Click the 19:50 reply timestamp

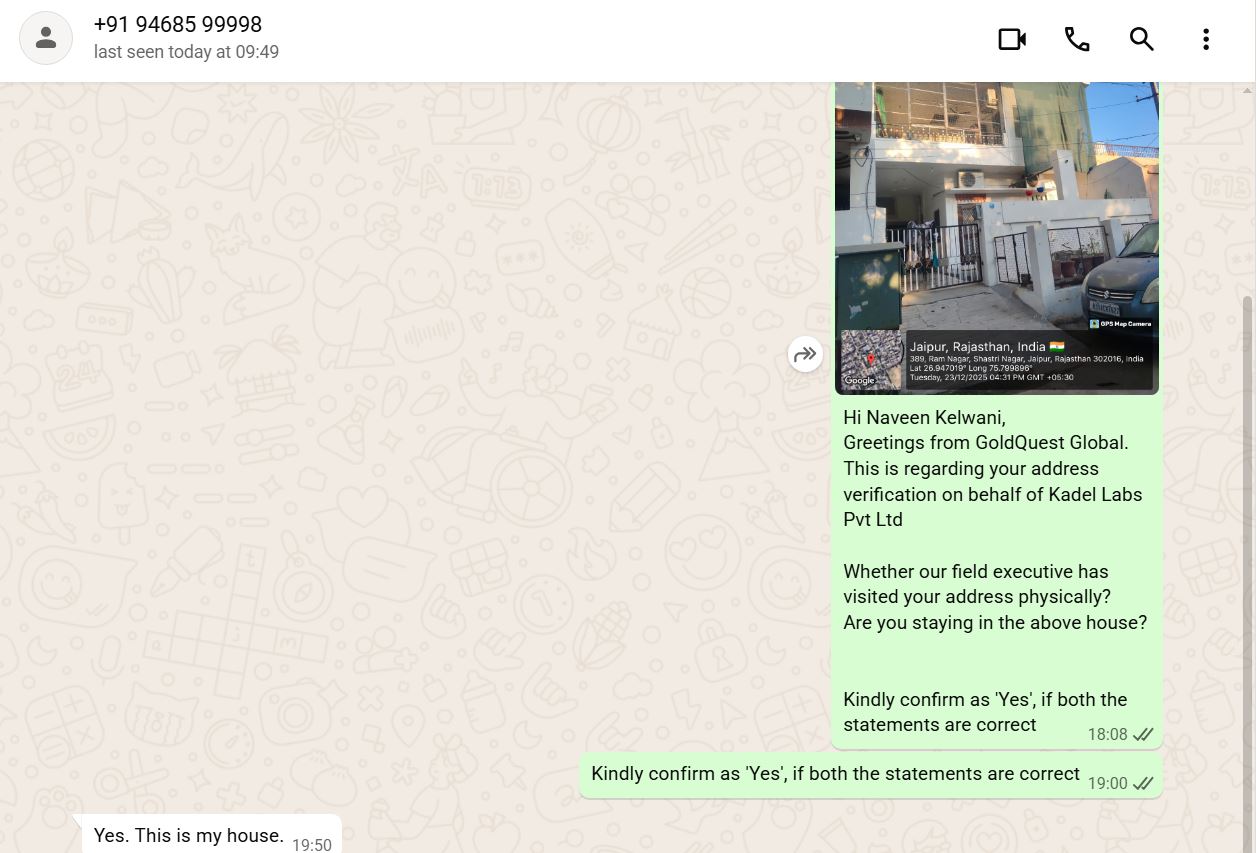click(x=312, y=845)
